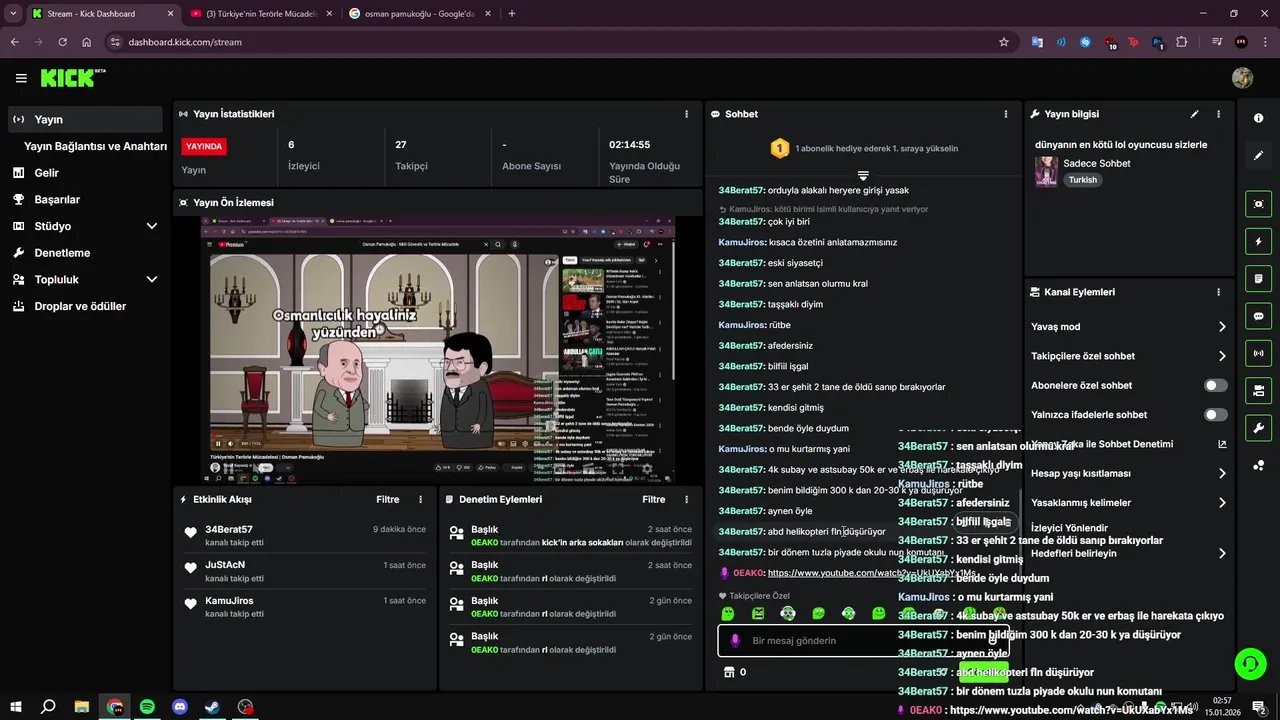
Task: Toggle the chat bubble panel icon in the right rail
Action: tap(1258, 316)
